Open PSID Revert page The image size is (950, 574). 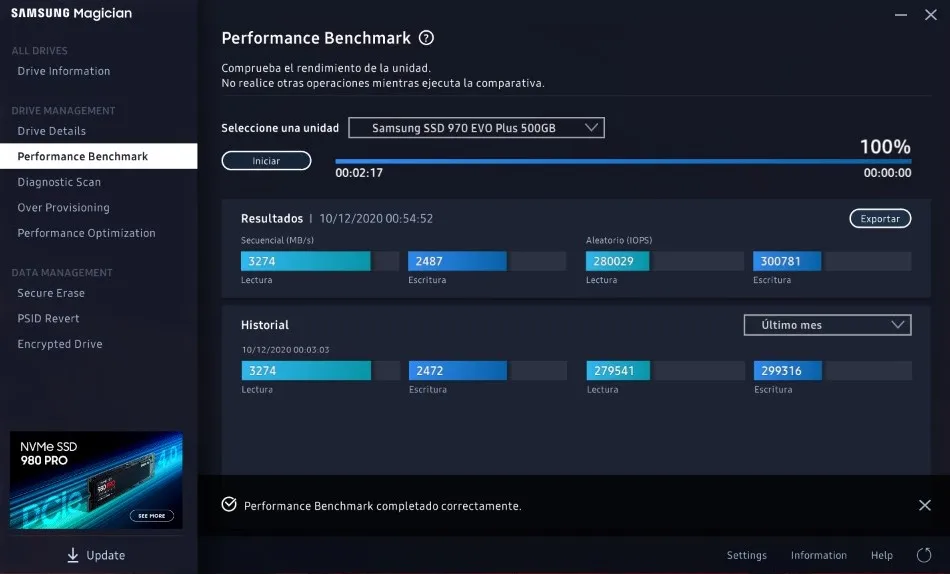(48, 318)
